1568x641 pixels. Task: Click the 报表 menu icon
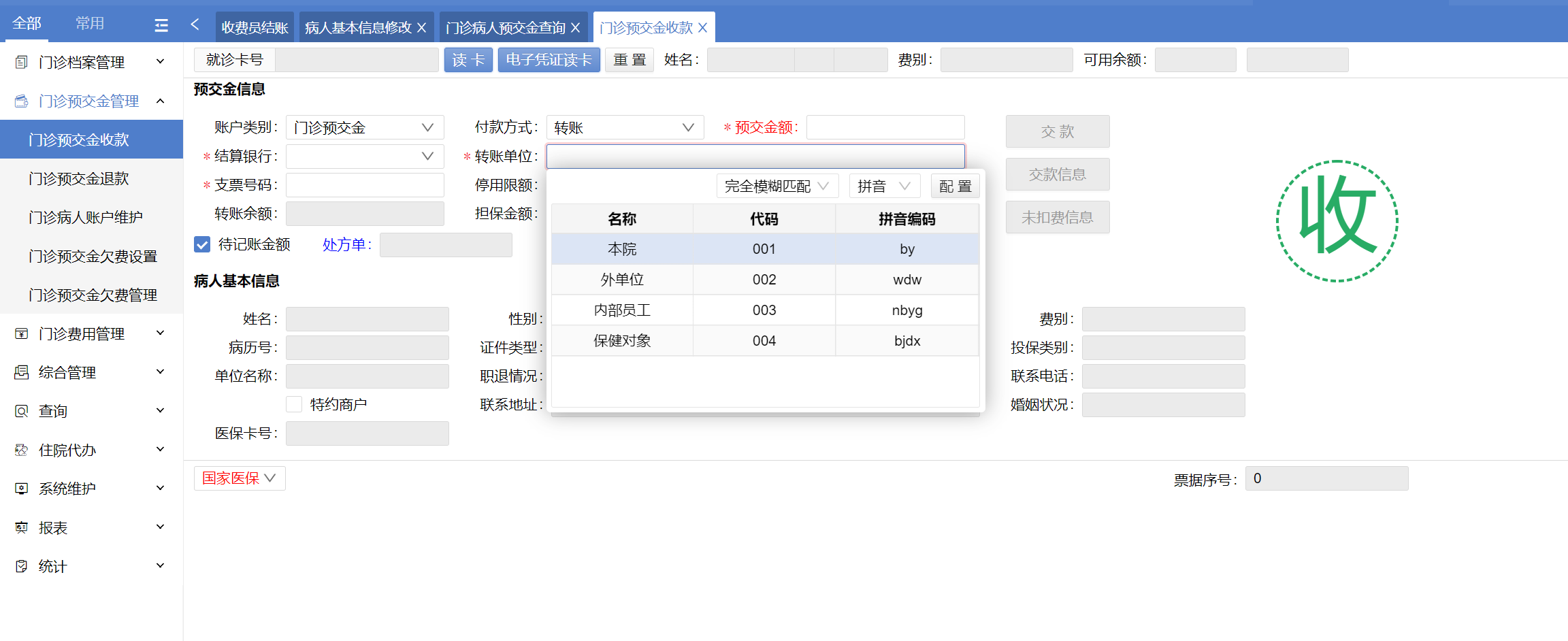coord(22,527)
